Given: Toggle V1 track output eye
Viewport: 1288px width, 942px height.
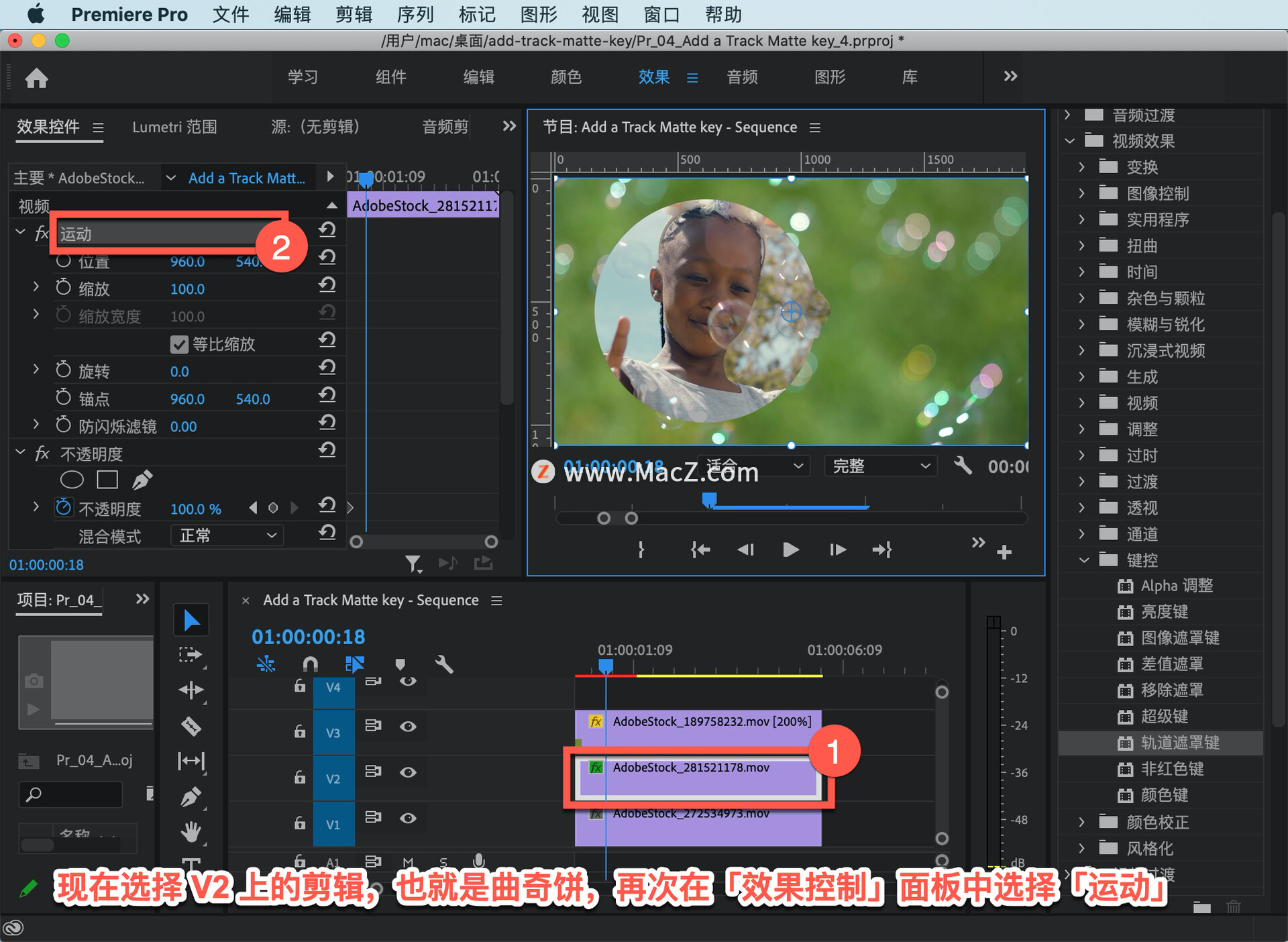Looking at the screenshot, I should (x=408, y=818).
